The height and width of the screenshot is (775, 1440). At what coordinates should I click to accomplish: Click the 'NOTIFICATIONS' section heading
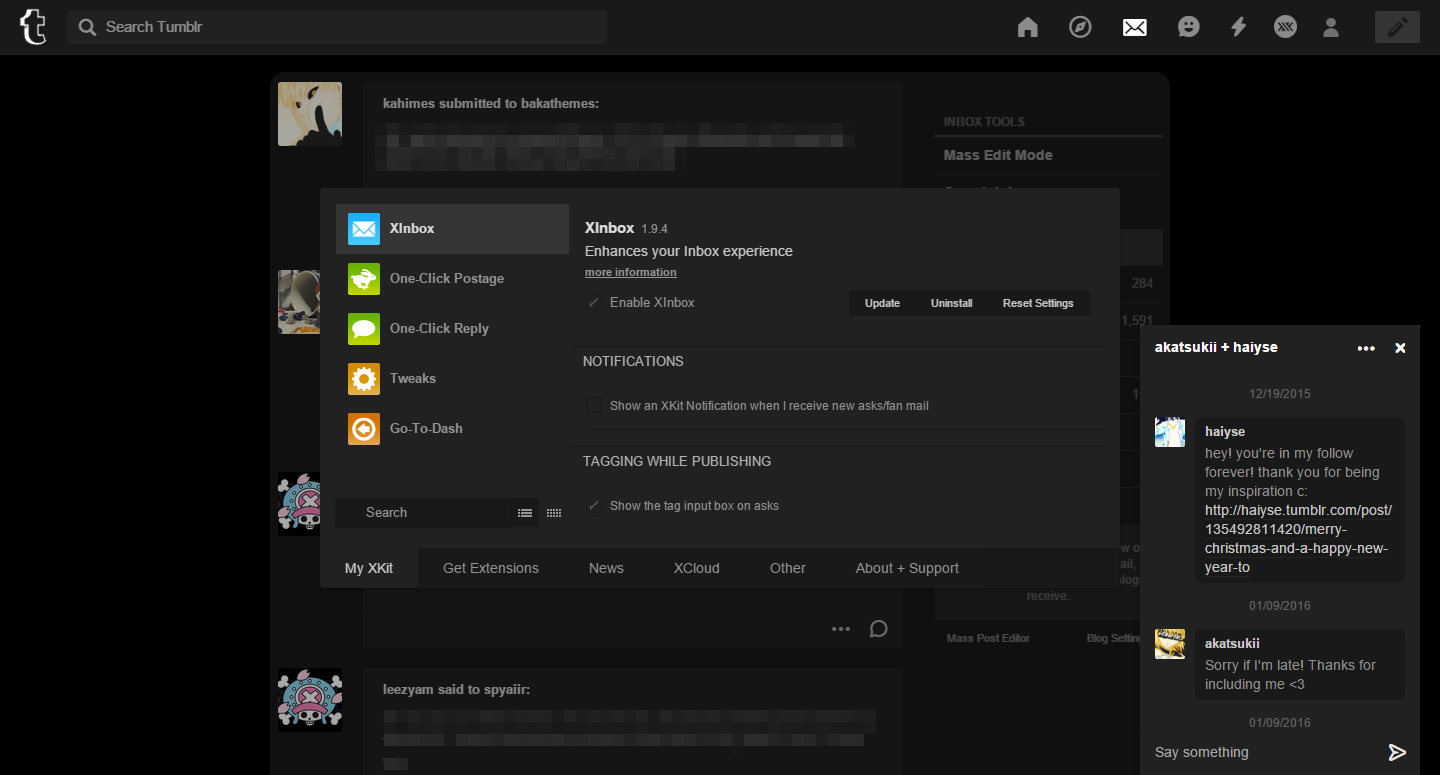633,361
